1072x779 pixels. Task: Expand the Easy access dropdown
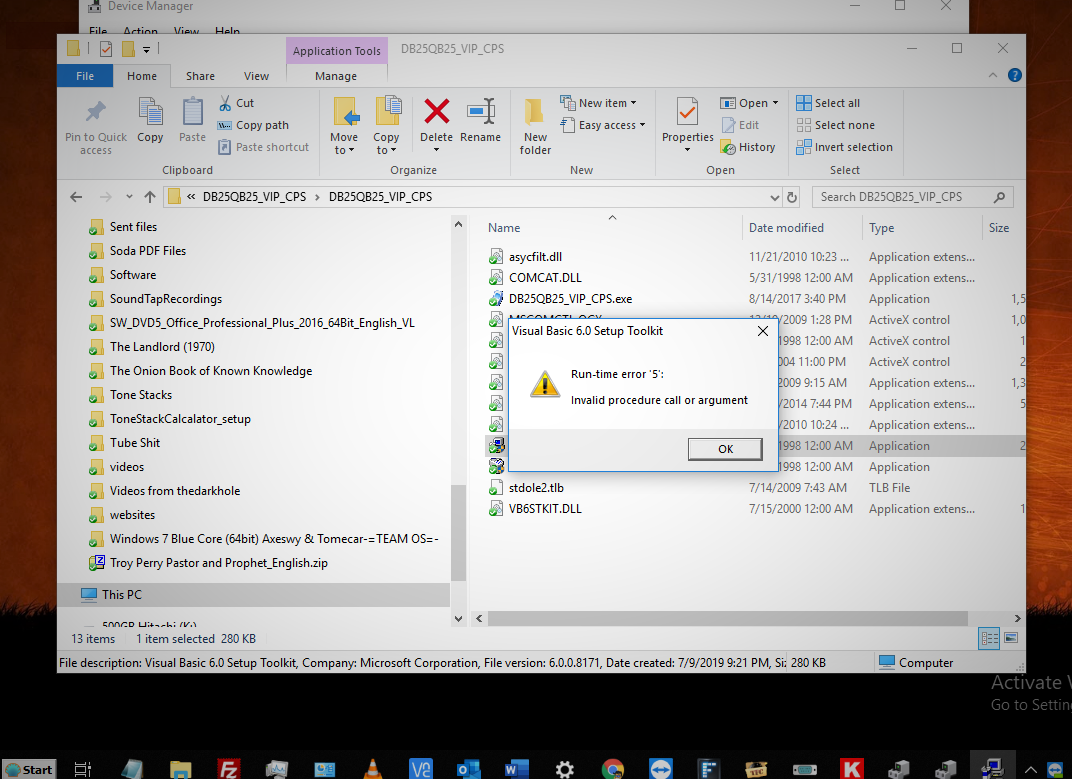(642, 125)
